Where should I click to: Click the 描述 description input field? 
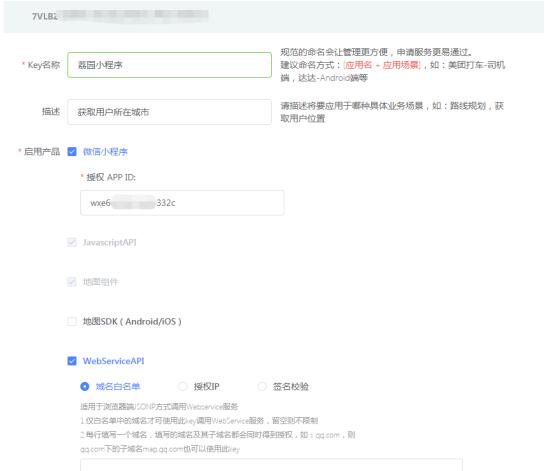point(169,112)
